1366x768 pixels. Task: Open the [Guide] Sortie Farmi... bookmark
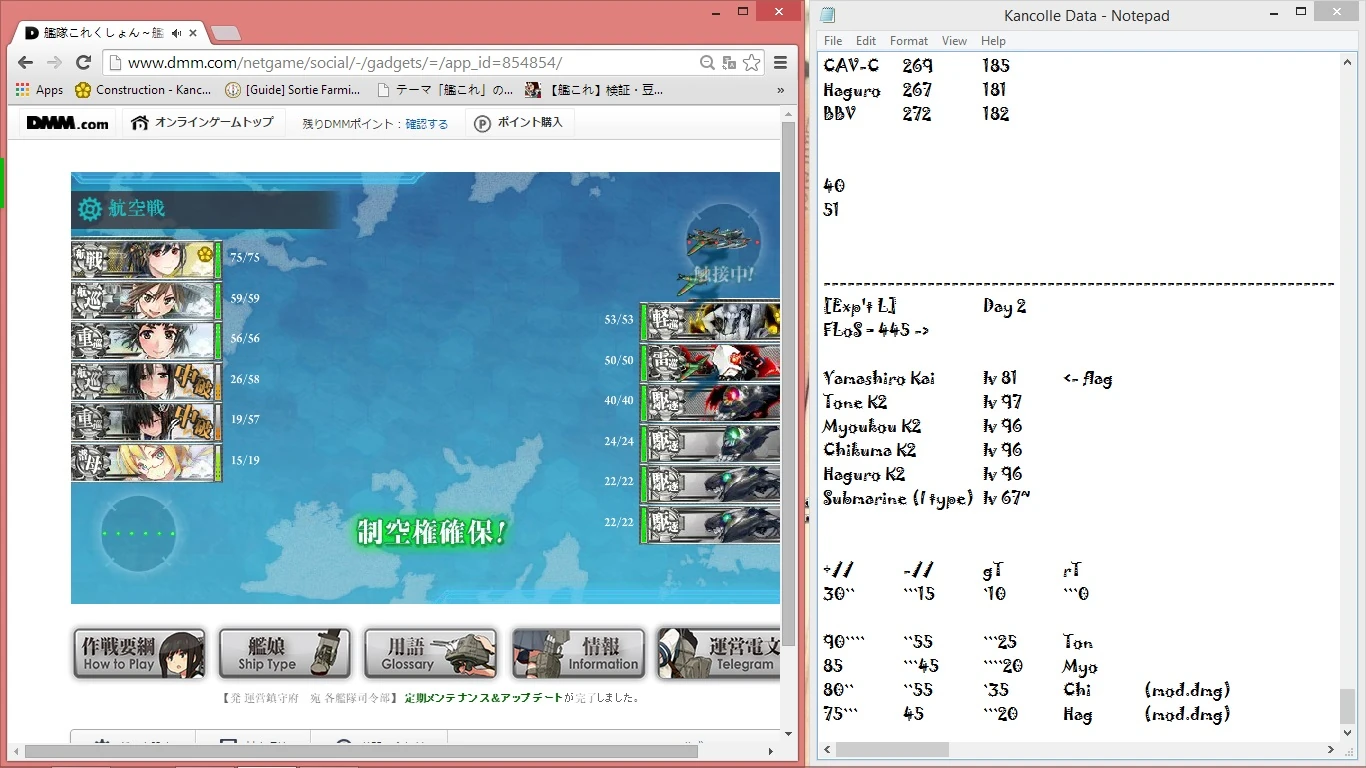point(293,90)
